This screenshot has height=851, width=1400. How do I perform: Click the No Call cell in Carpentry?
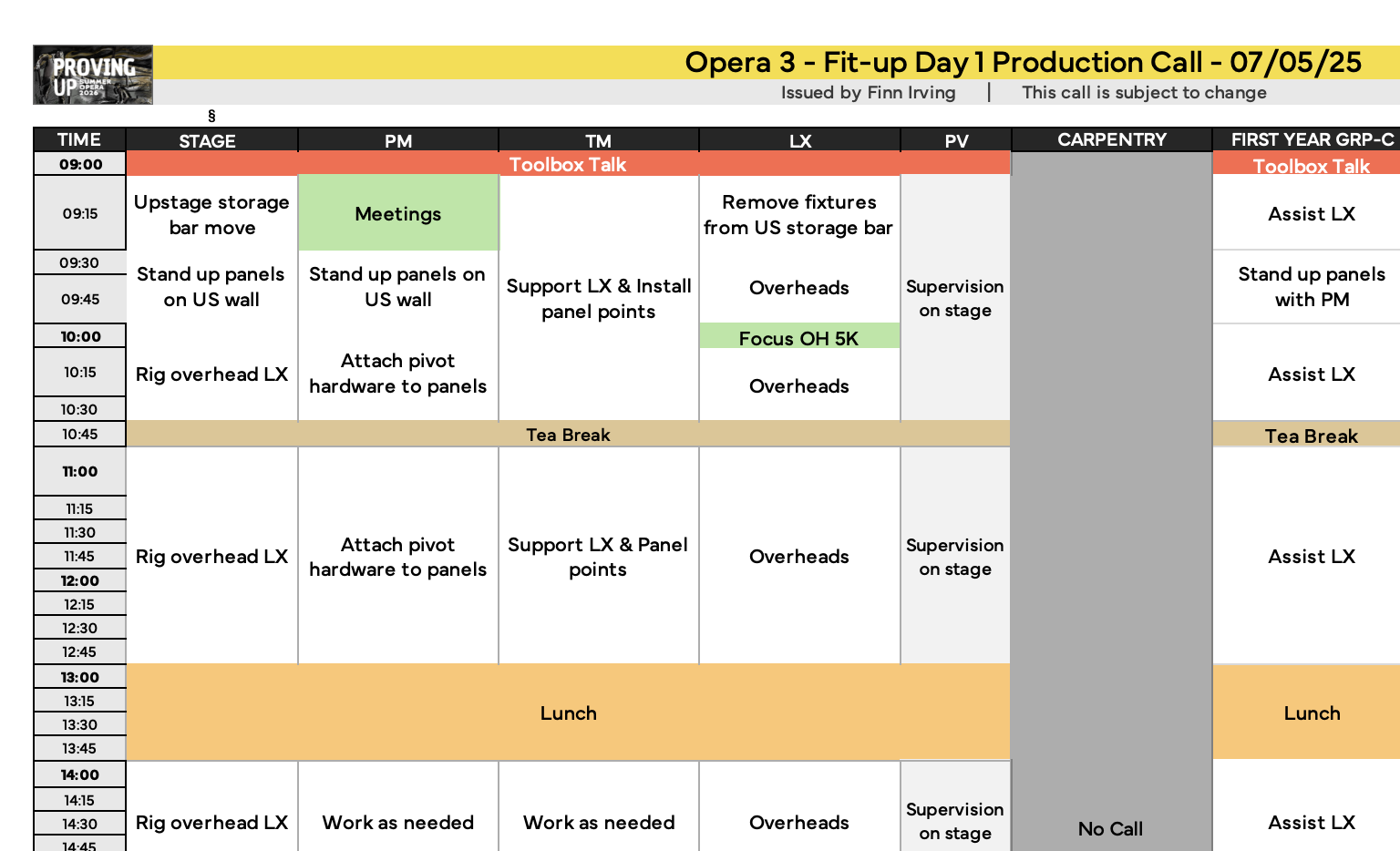pos(1111,828)
